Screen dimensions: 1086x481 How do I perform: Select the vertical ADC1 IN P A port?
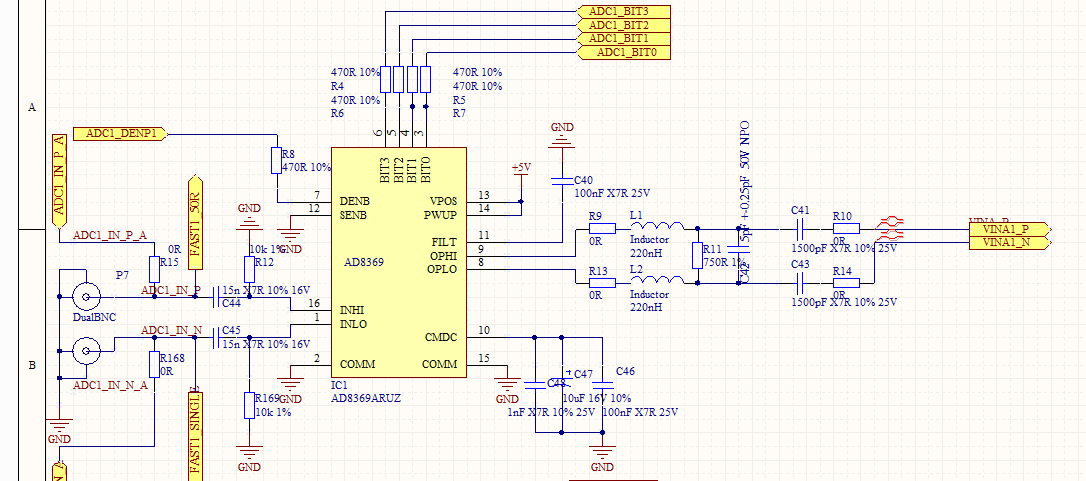[x=60, y=182]
